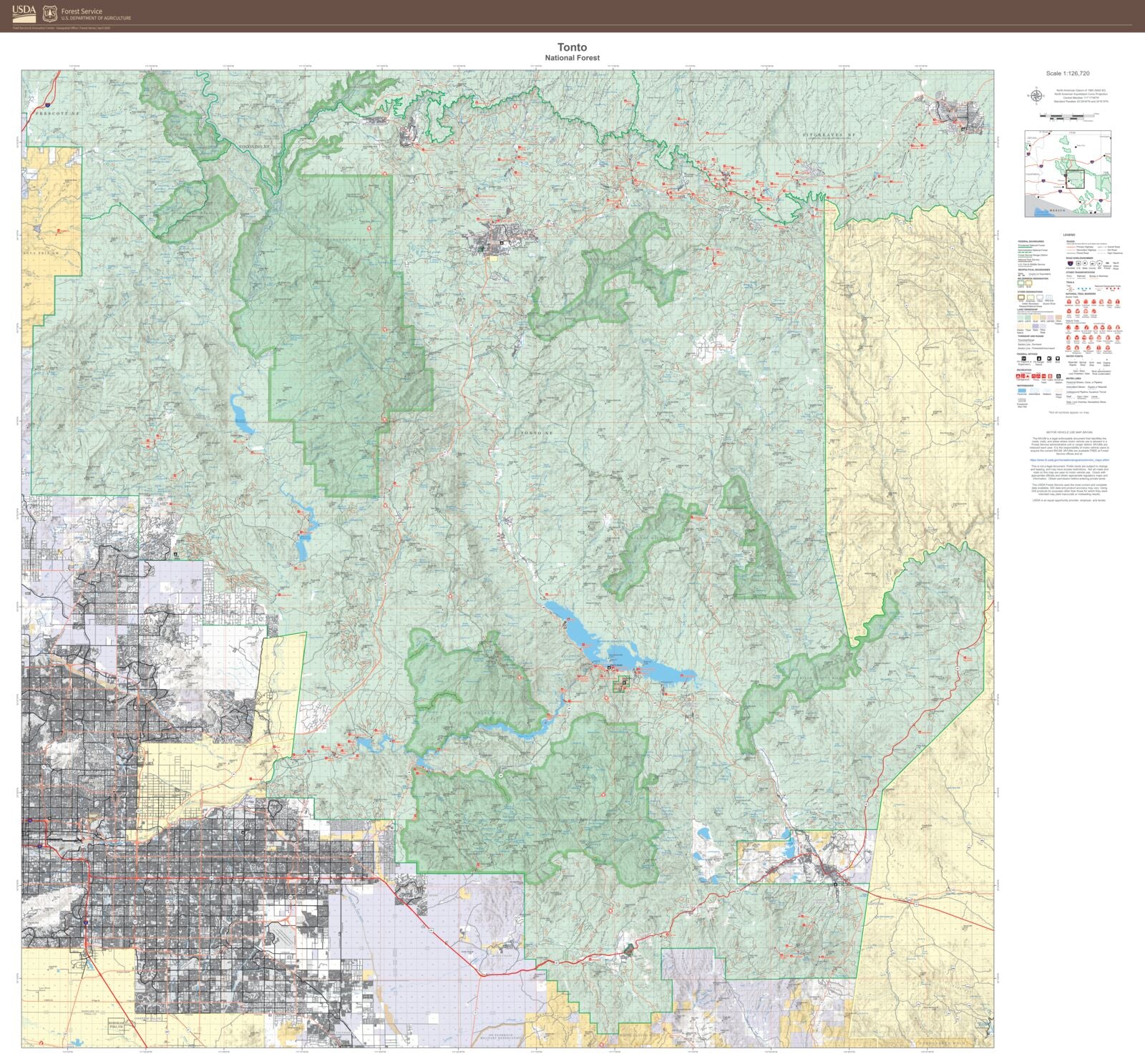Expand the NATIONAL TRAIL MARKERS legend section
Image resolution: width=1145 pixels, height=1064 pixels.
coord(1081,293)
